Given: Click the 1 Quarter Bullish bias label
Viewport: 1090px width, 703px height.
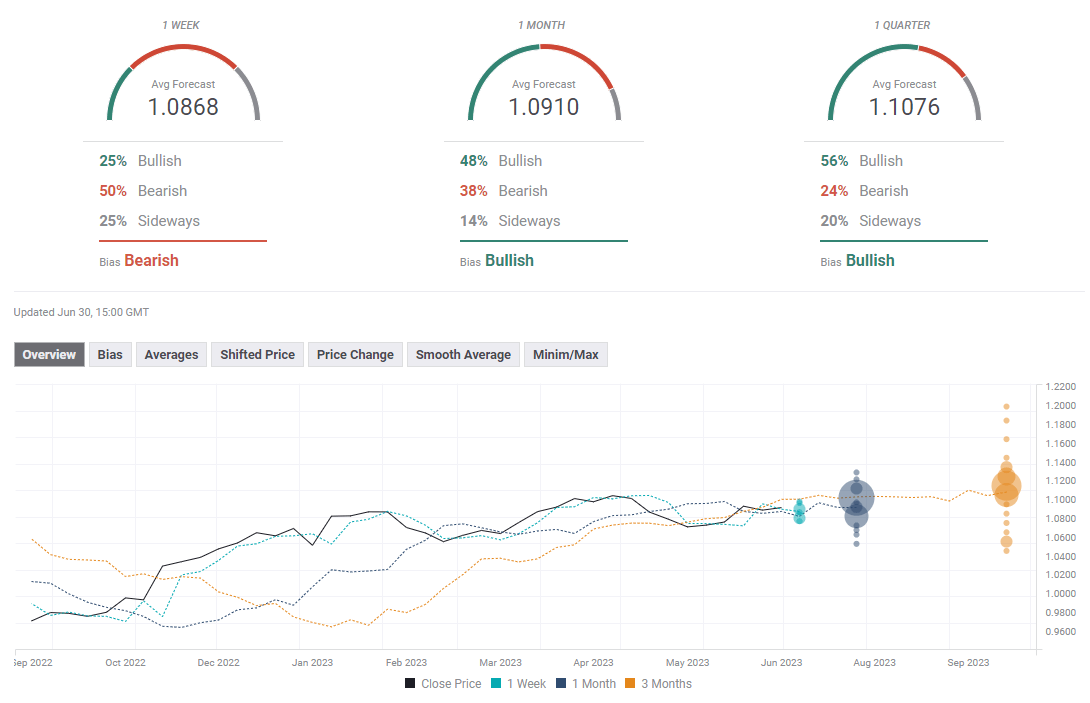Looking at the screenshot, I should pyautogui.click(x=870, y=261).
